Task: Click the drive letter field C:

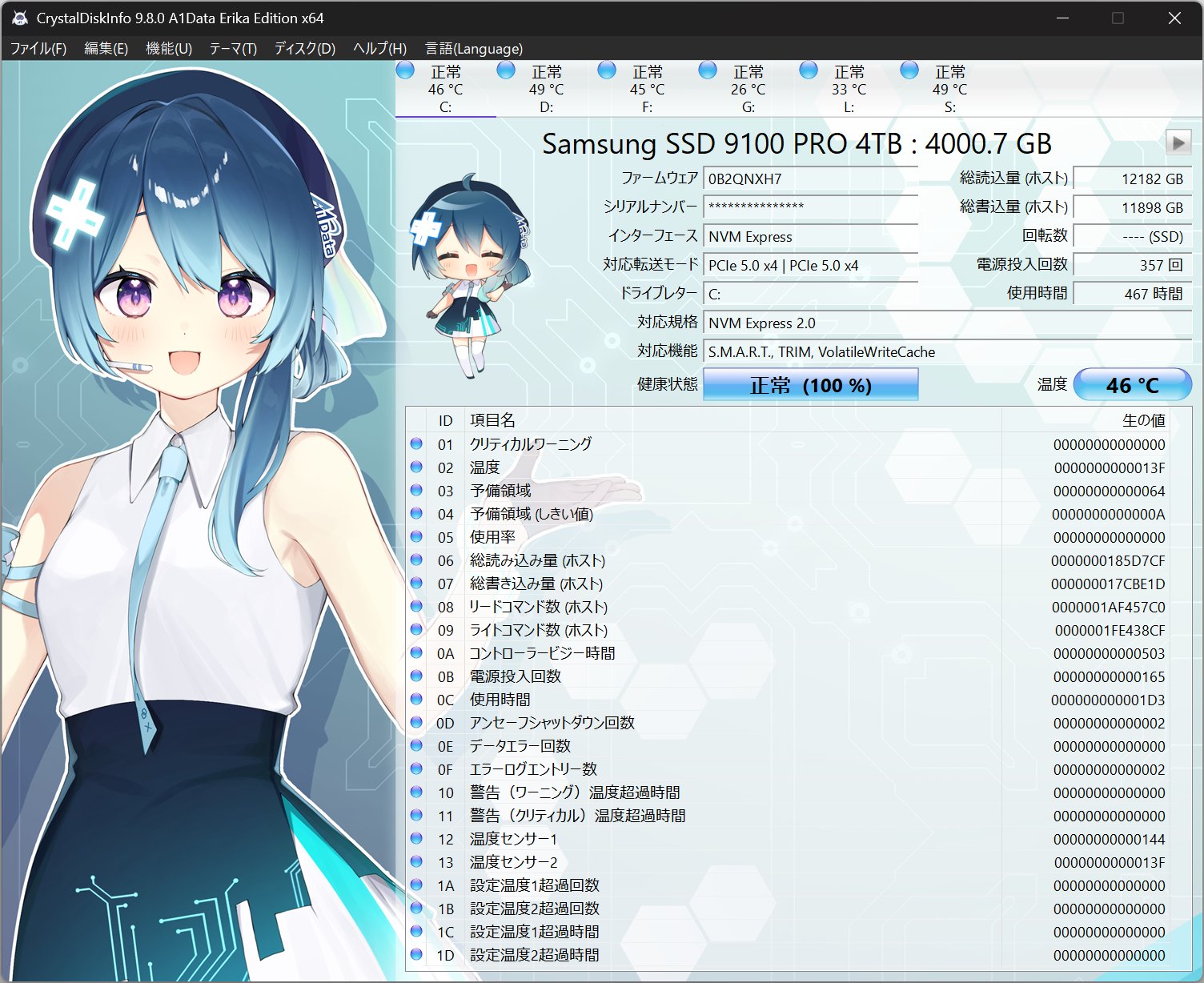Action: (810, 294)
